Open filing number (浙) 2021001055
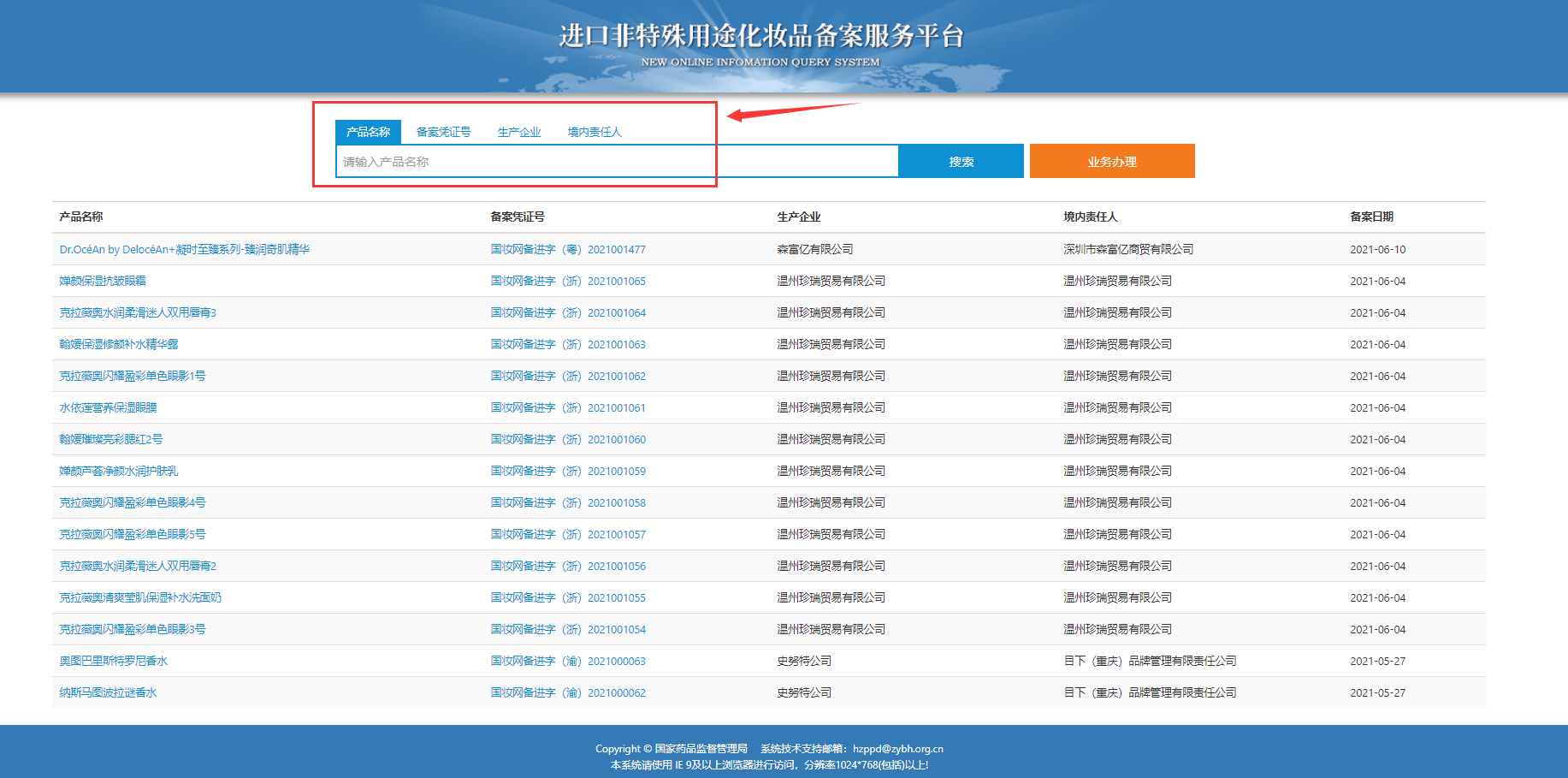Image resolution: width=1568 pixels, height=778 pixels. click(x=568, y=597)
